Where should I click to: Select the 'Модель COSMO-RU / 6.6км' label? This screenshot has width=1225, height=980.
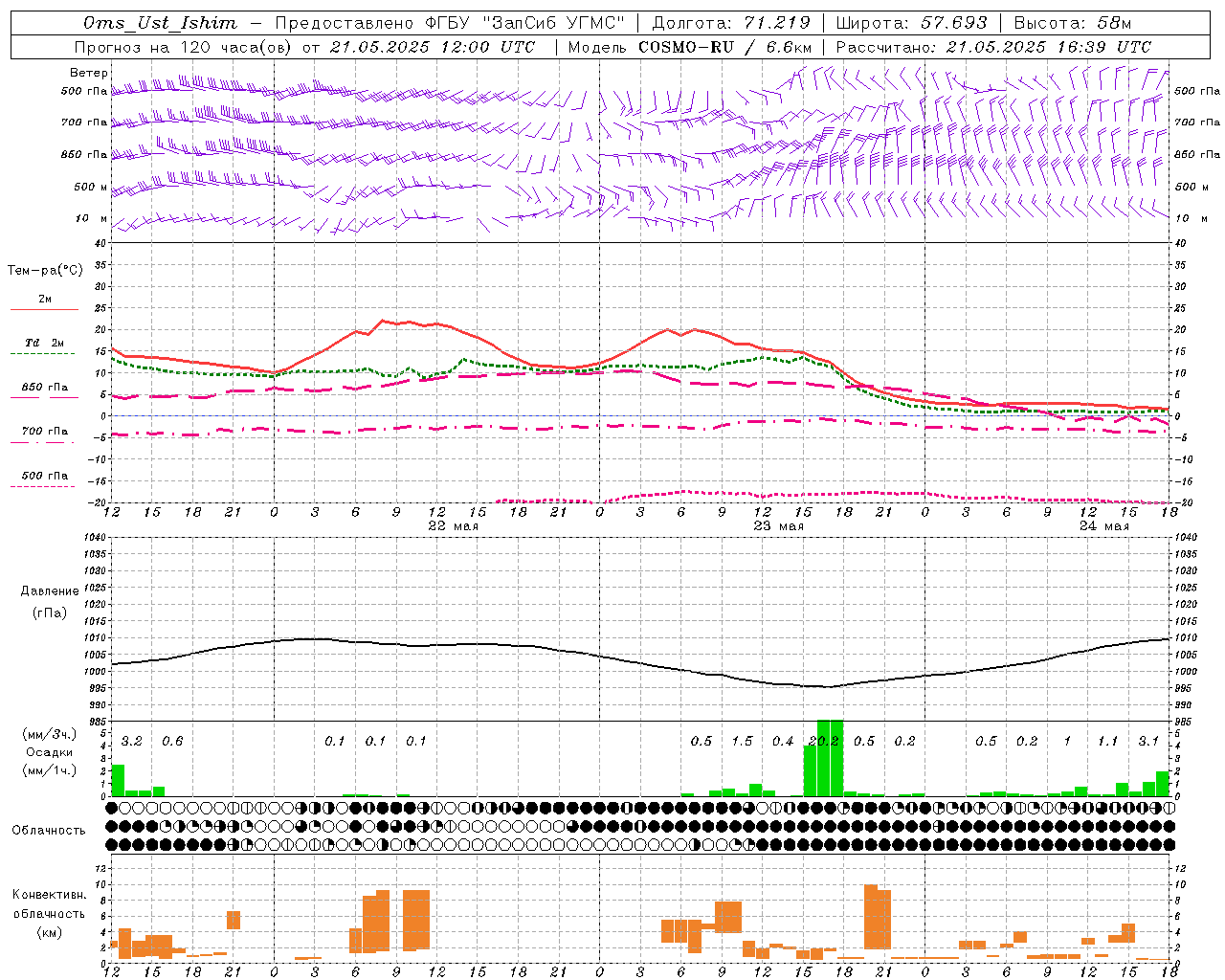(690, 47)
